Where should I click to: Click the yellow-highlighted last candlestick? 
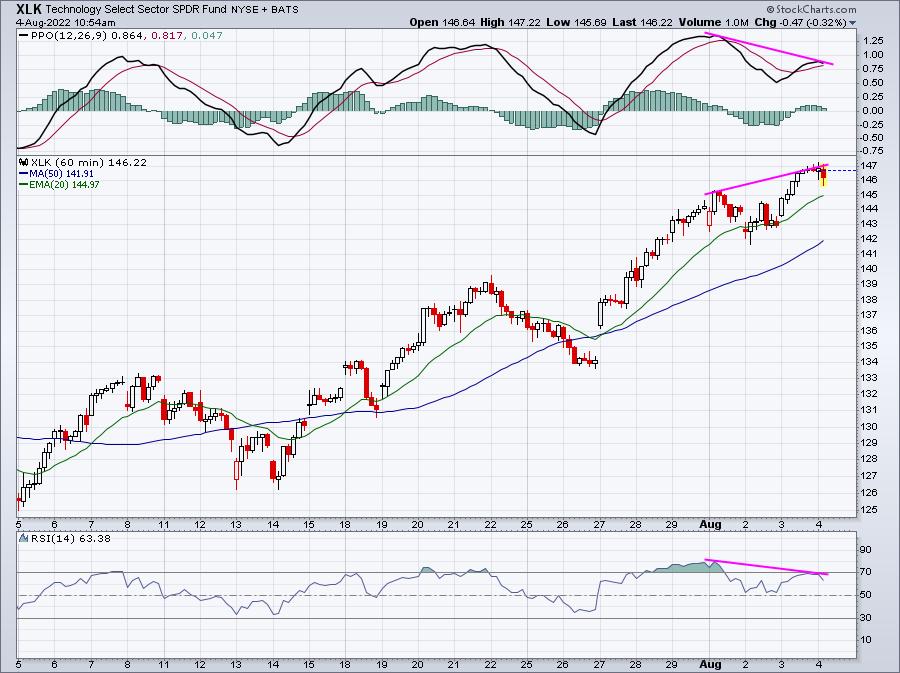(x=824, y=177)
